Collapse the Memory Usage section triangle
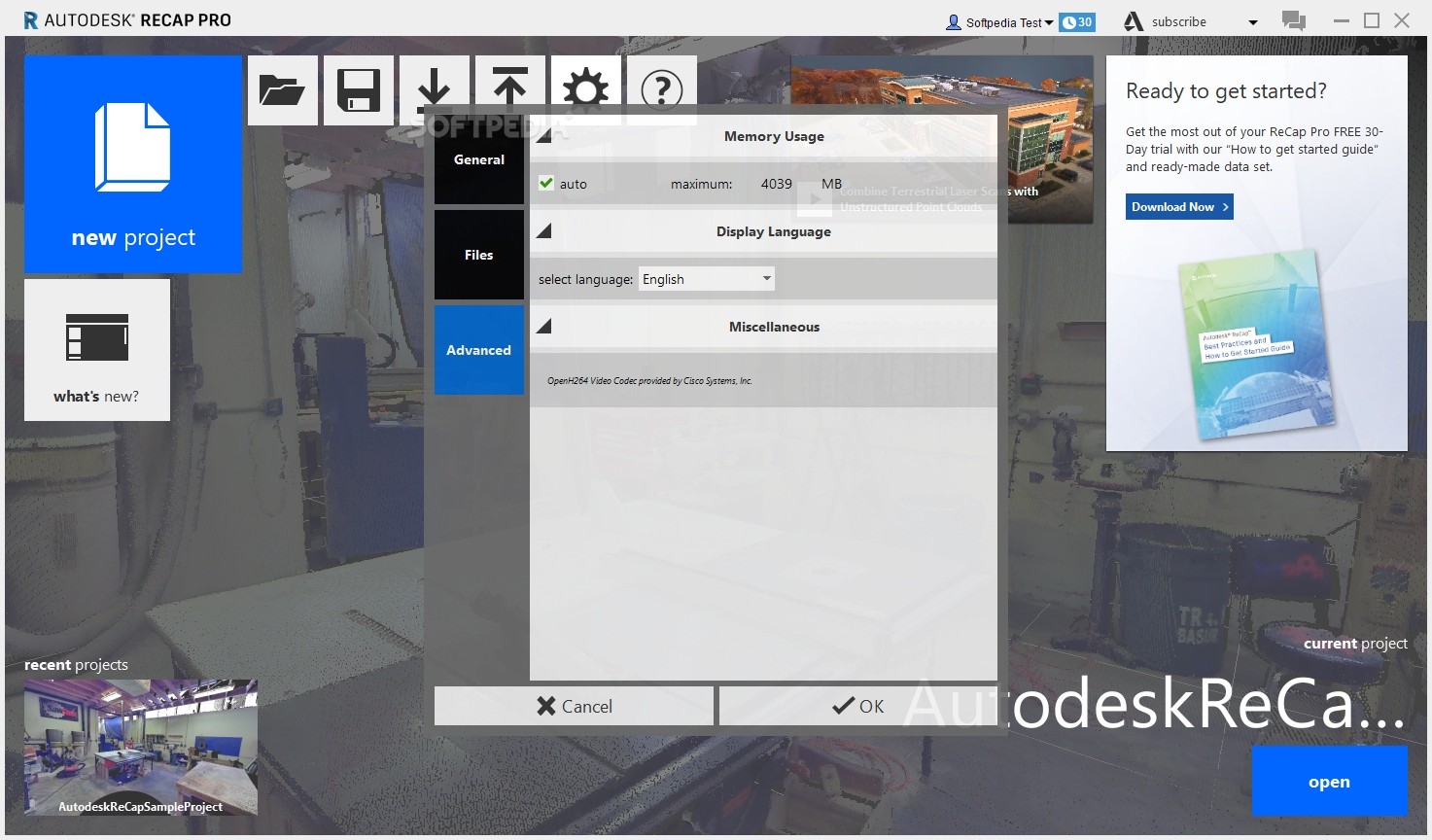Screen dimensions: 1432x840 point(544,135)
